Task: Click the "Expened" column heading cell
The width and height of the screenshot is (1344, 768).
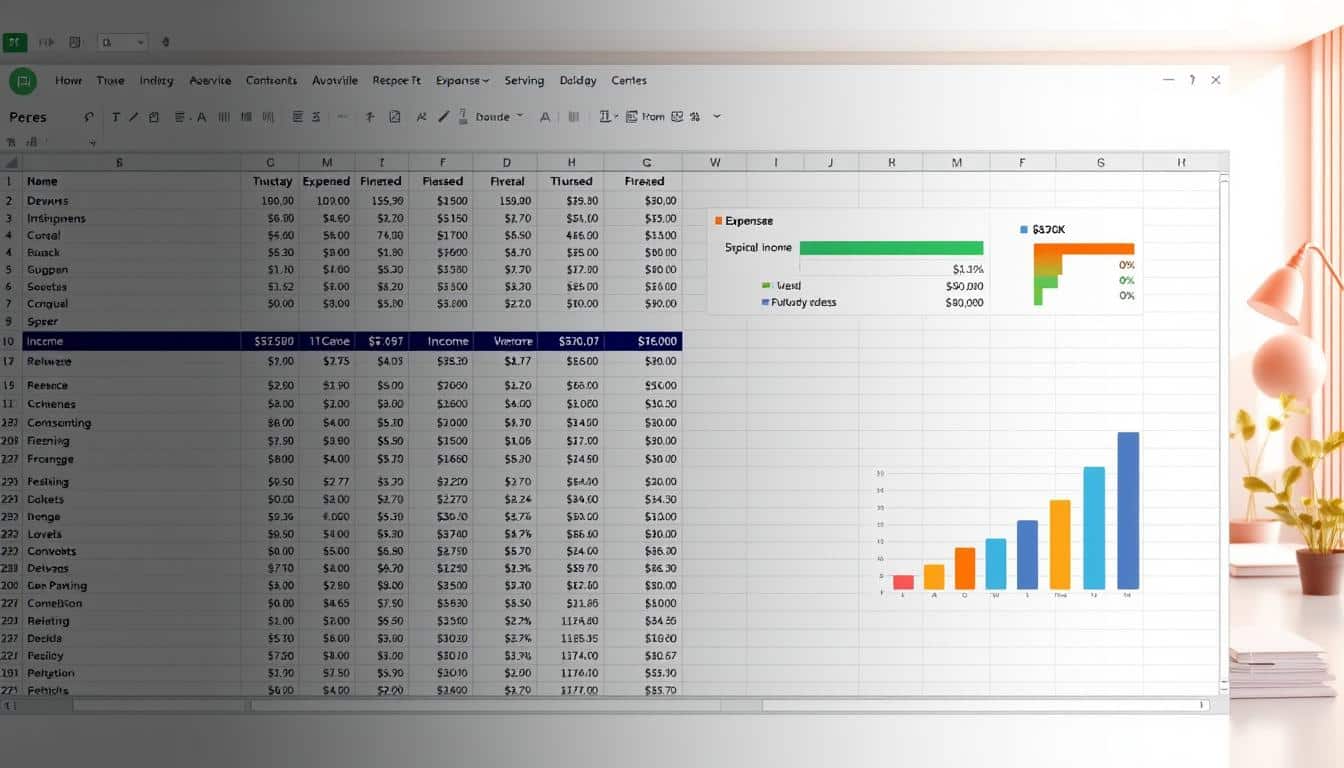Action: coord(326,182)
